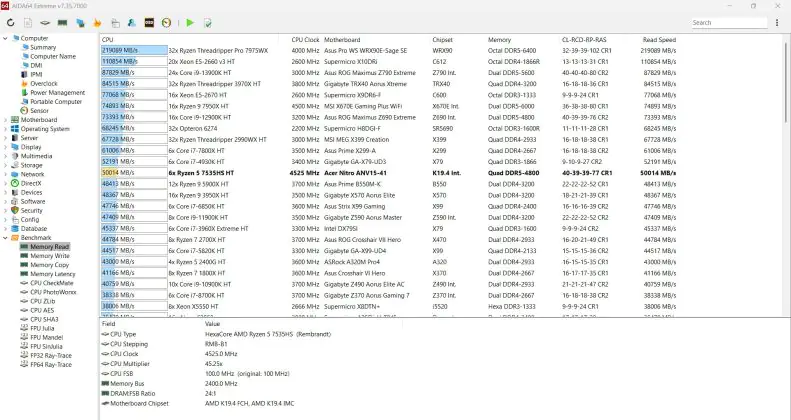Start benchmark with green play icon
This screenshot has height=420, width=791.
point(190,23)
